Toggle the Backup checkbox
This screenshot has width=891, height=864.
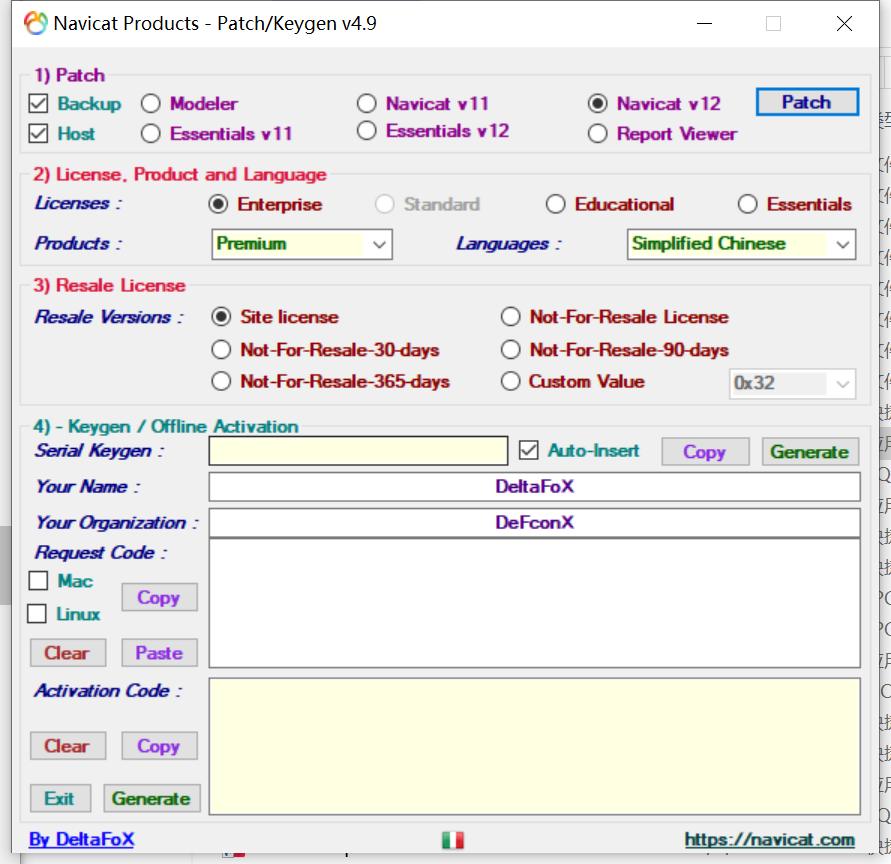(x=39, y=104)
